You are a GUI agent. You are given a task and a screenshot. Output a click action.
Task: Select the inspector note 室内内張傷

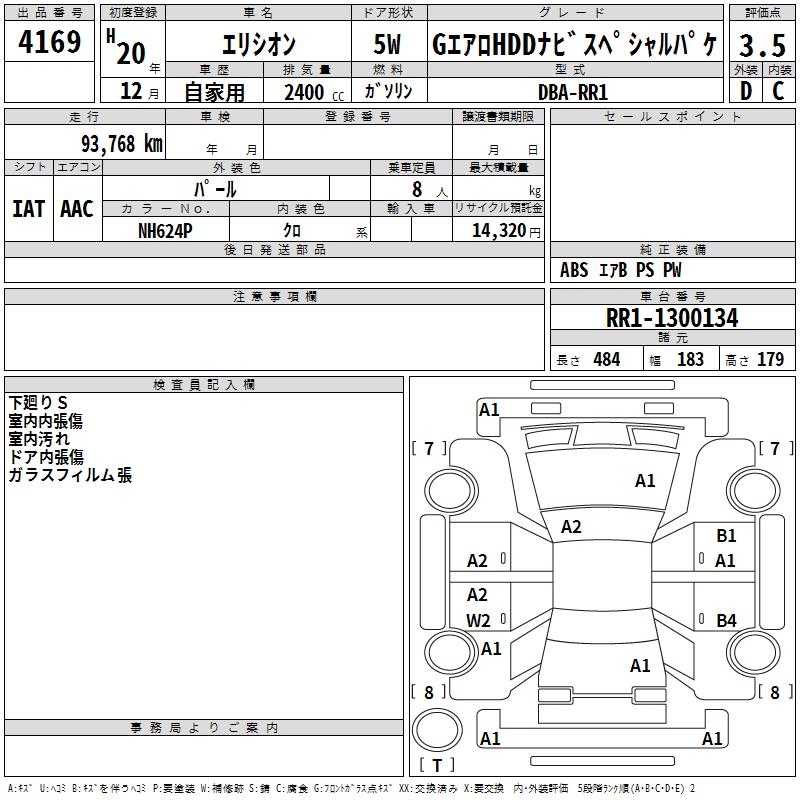(45, 421)
